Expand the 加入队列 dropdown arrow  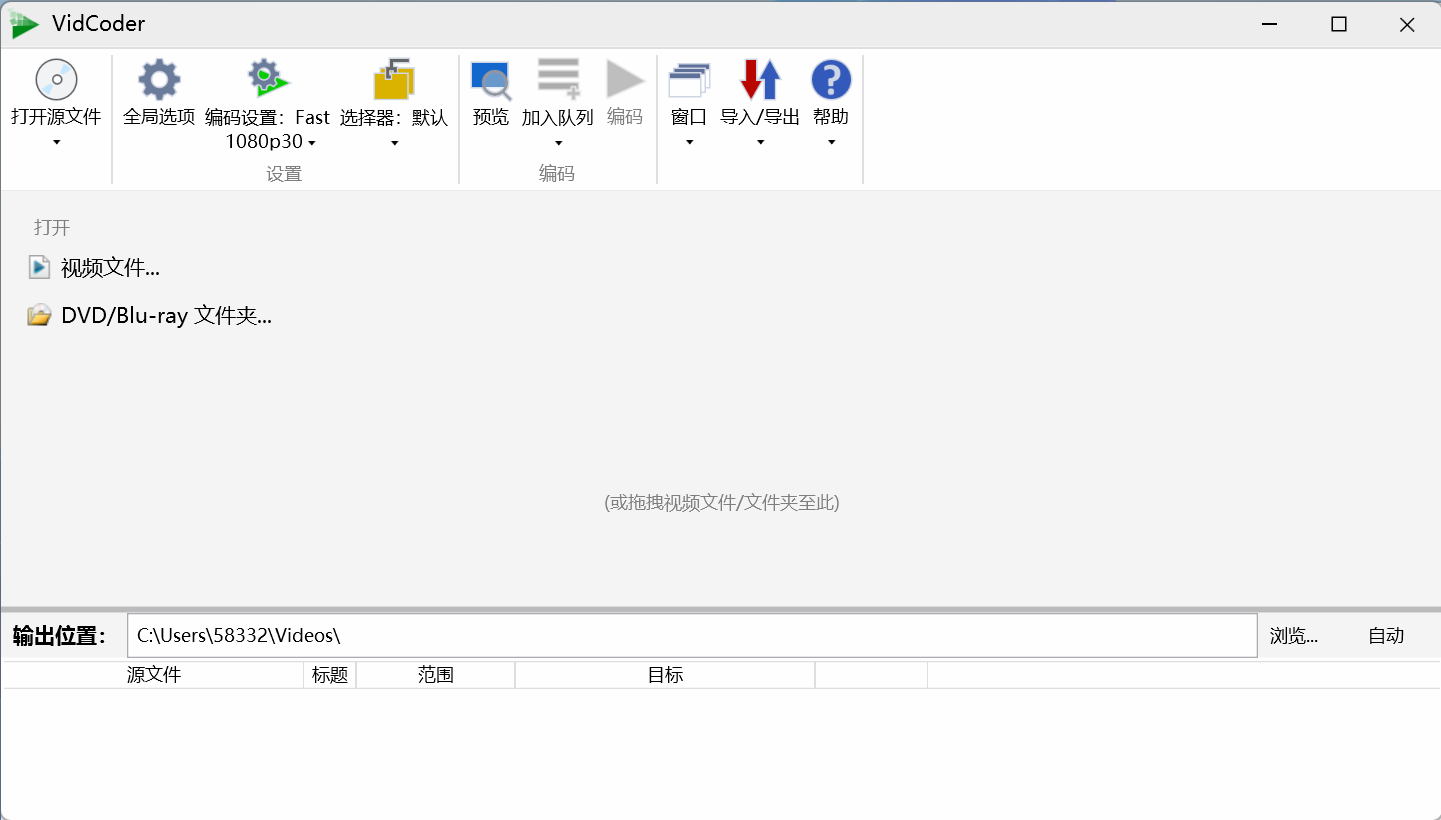click(x=558, y=143)
